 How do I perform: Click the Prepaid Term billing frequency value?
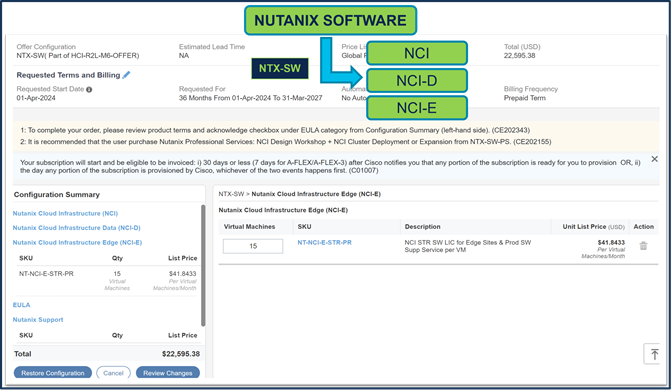(x=525, y=98)
